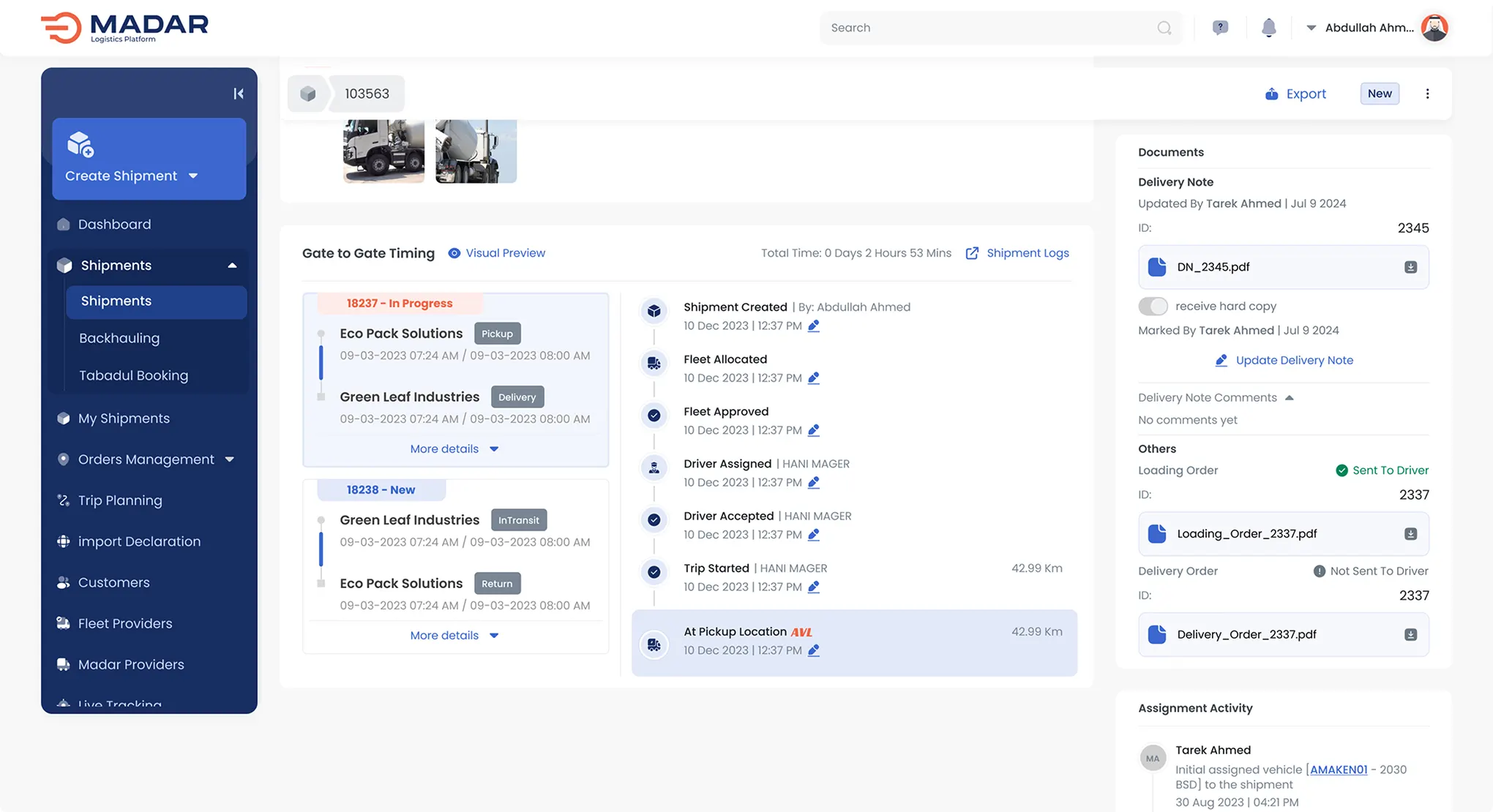Expand the Create Shipment dropdown
Viewport: 1493px width, 812px height.
193,176
